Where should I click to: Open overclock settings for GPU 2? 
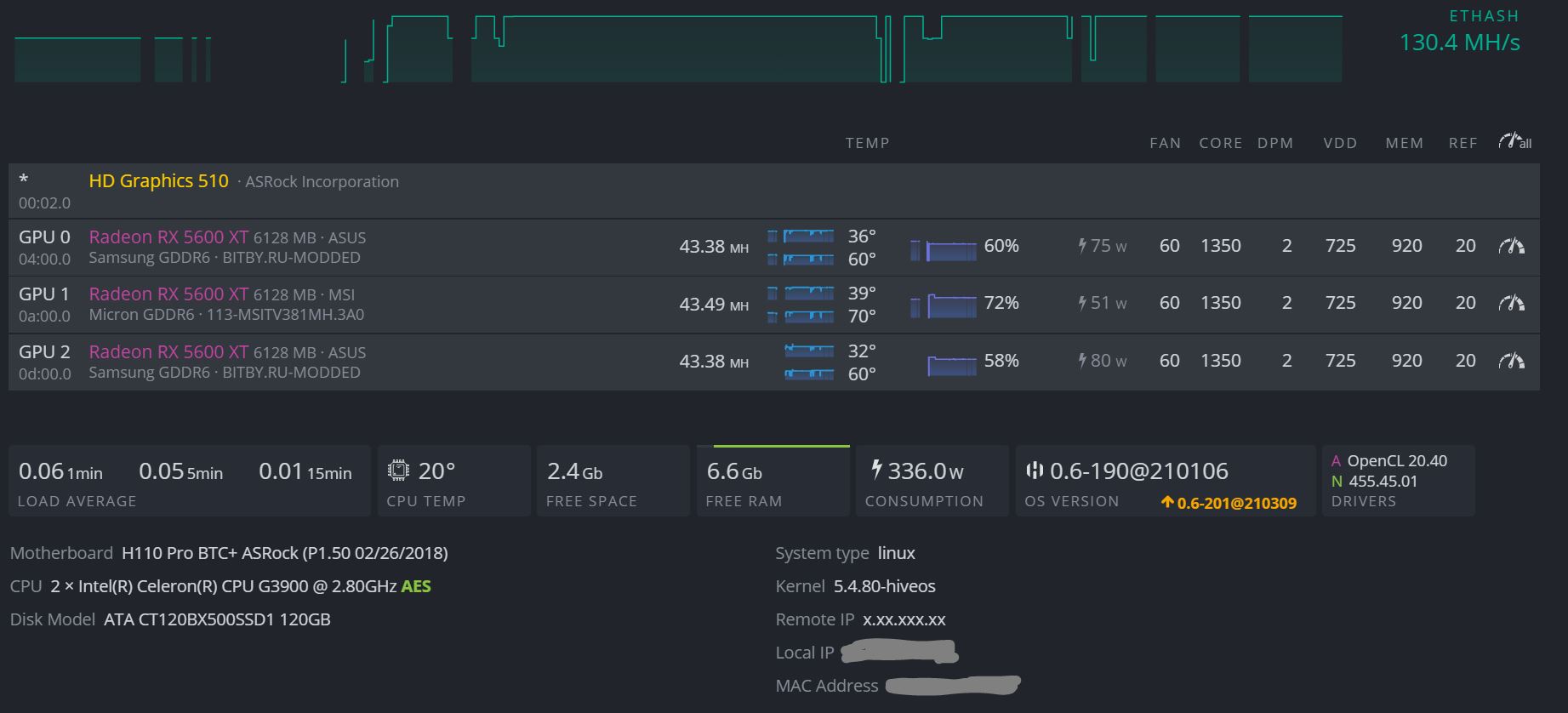pos(1512,361)
